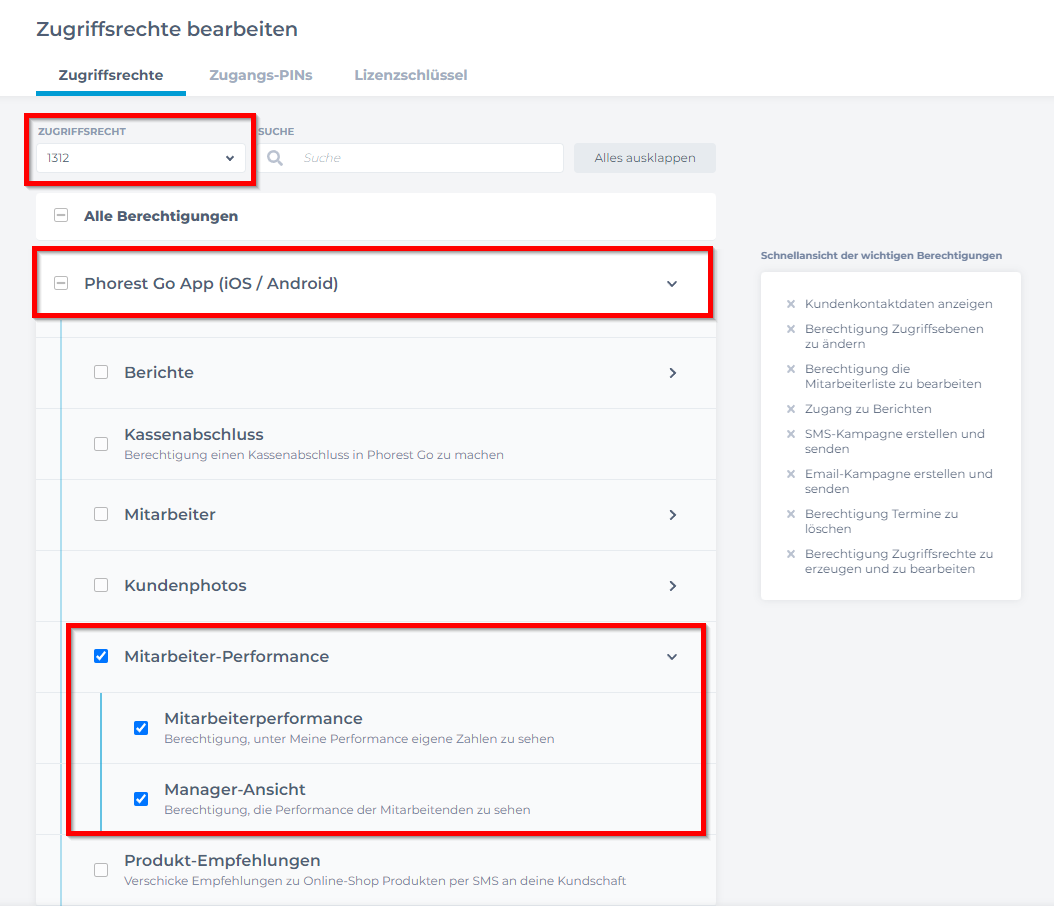The width and height of the screenshot is (1054, 910).
Task: Enable the Kassenabschluss checkbox
Action: pos(101,444)
